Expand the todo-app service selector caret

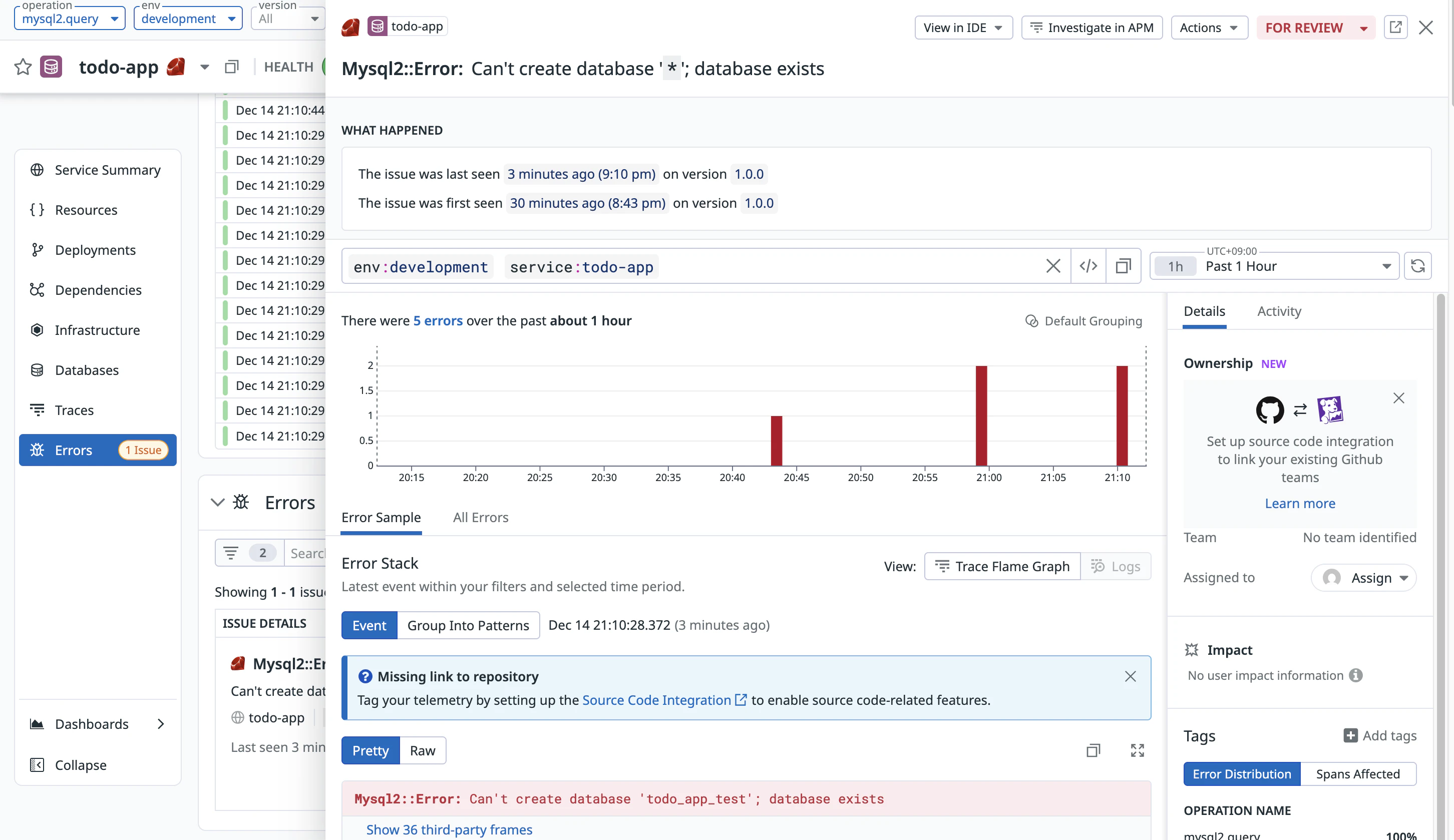(204, 67)
